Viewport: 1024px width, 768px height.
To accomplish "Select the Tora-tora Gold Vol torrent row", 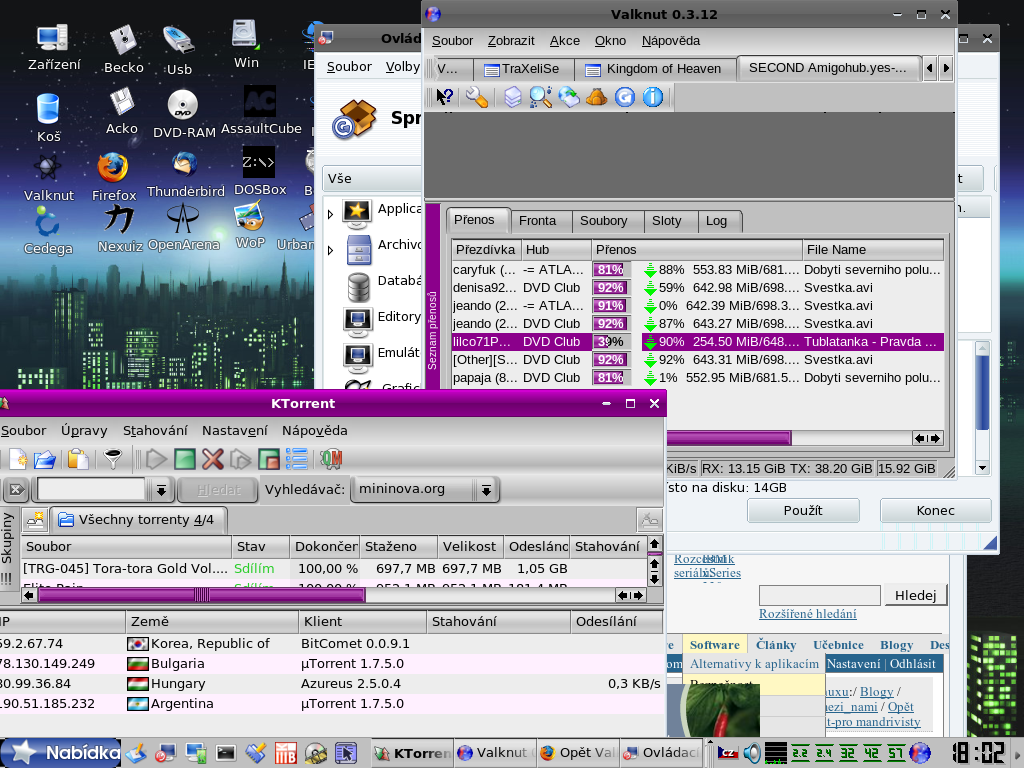I will click(334, 569).
